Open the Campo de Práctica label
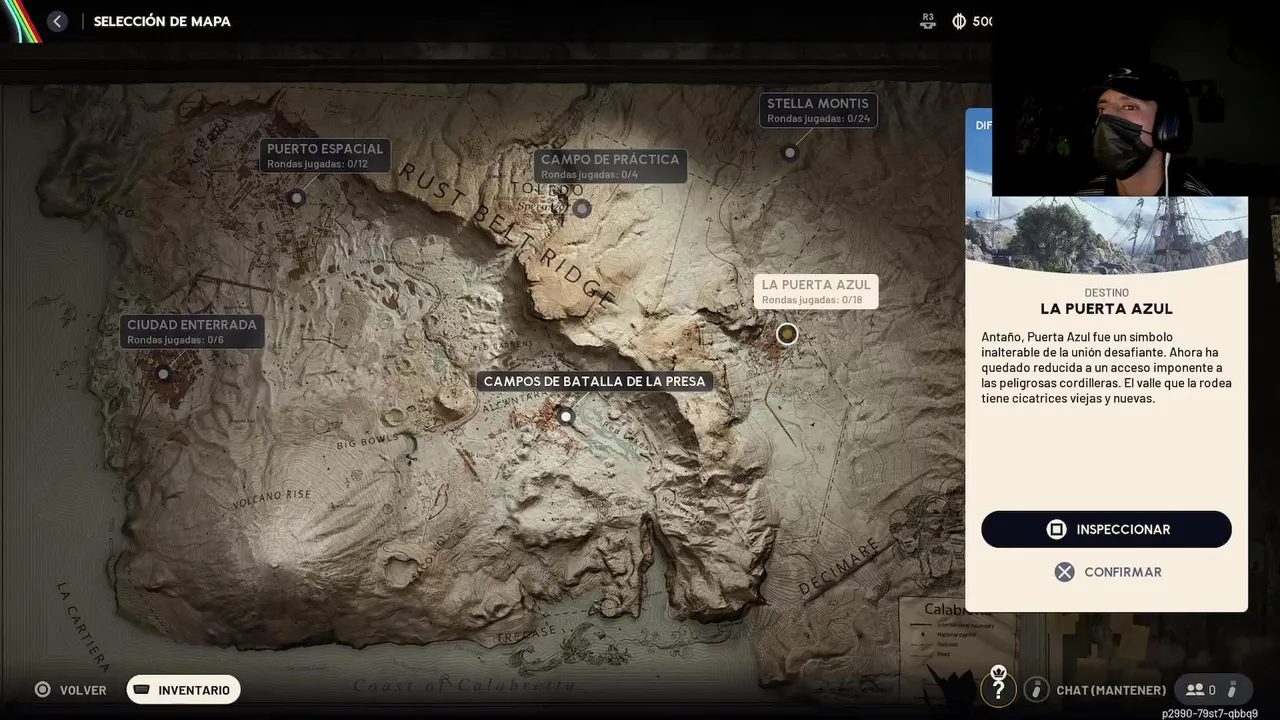The width and height of the screenshot is (1280, 720). [x=610, y=166]
